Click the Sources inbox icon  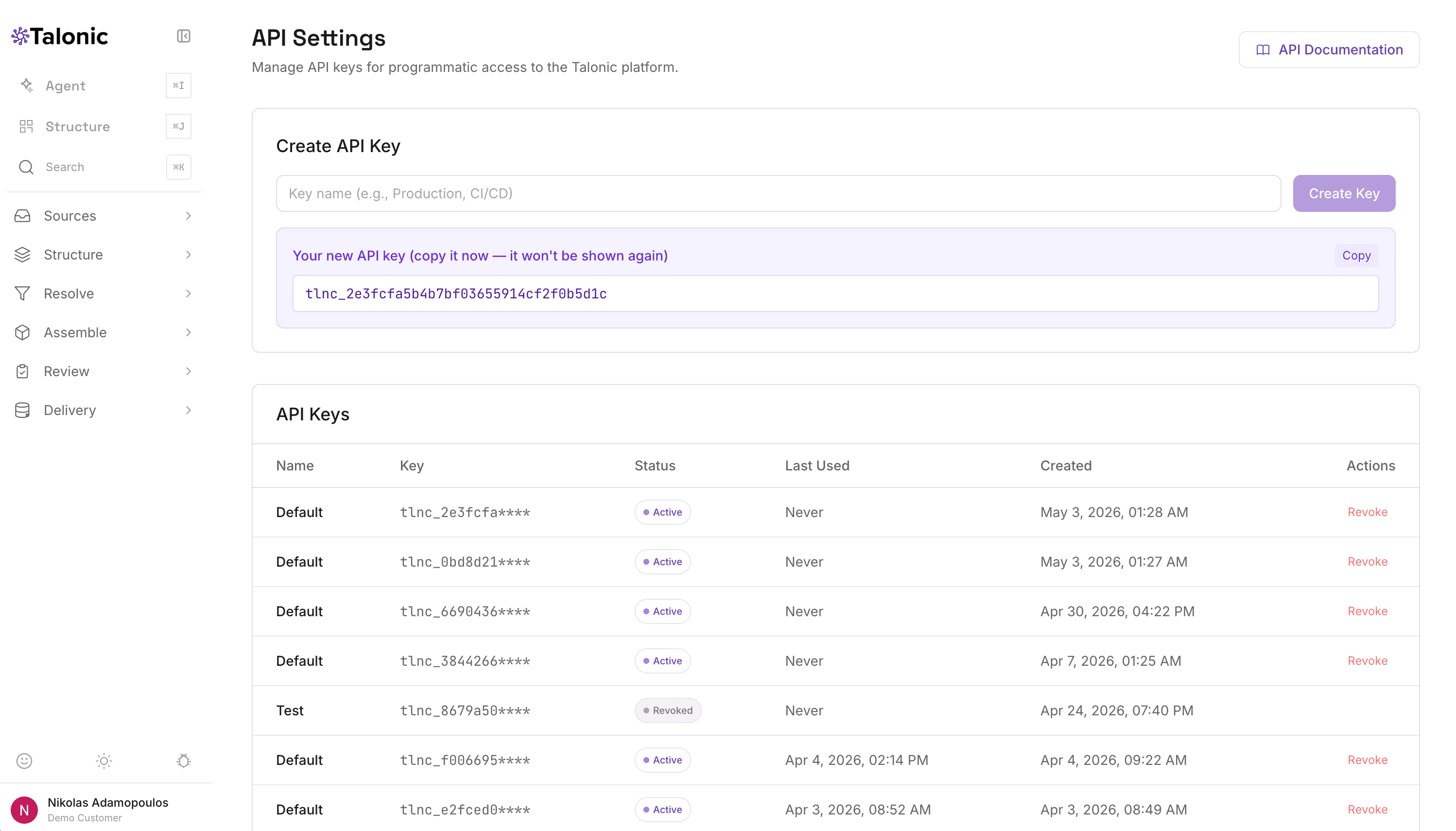[x=22, y=216]
